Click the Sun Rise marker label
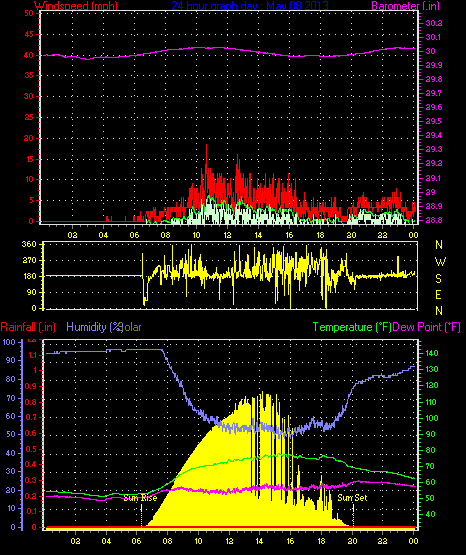The width and height of the screenshot is (466, 555). (140, 498)
